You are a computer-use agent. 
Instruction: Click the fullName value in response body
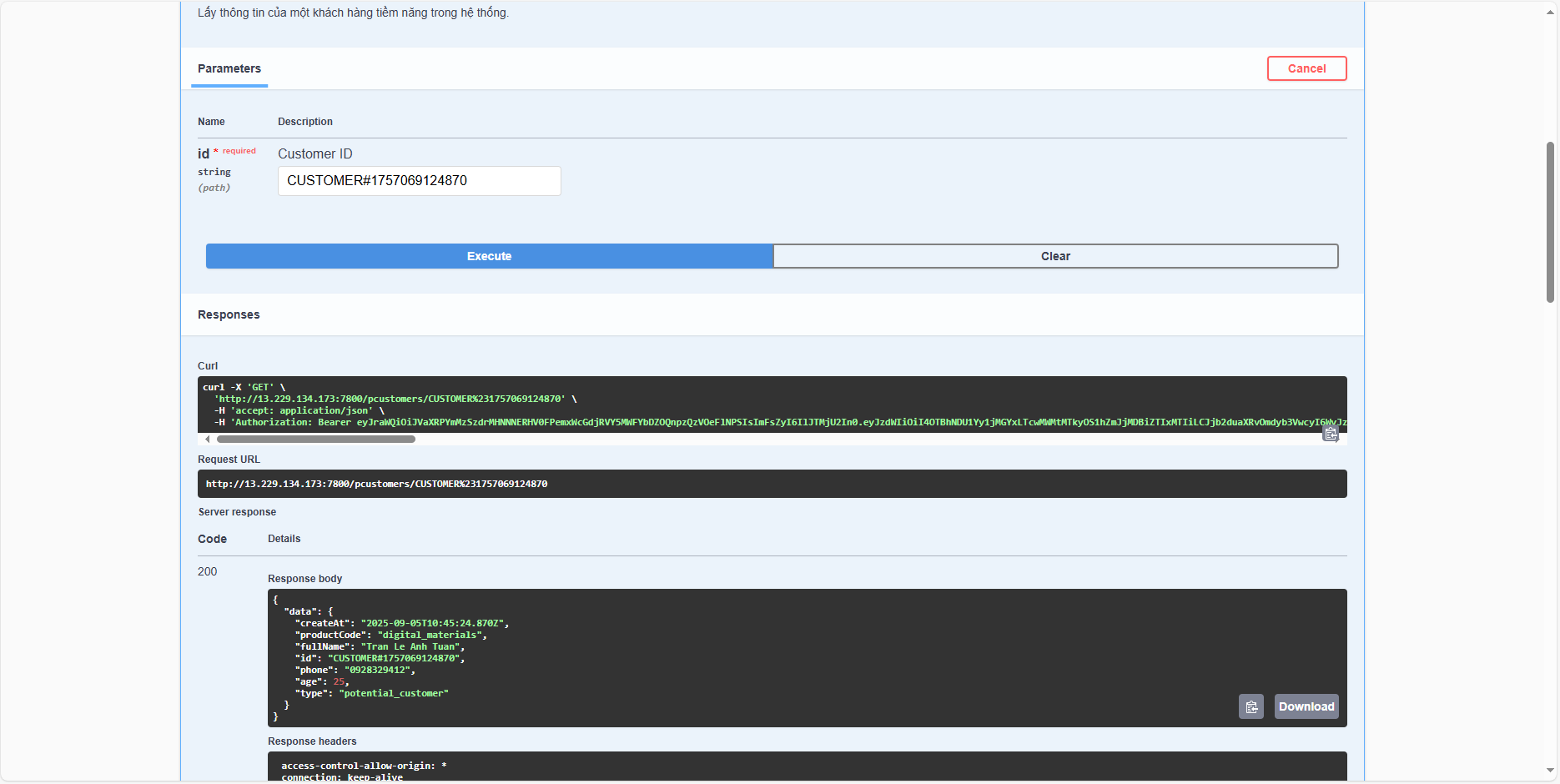coord(410,646)
